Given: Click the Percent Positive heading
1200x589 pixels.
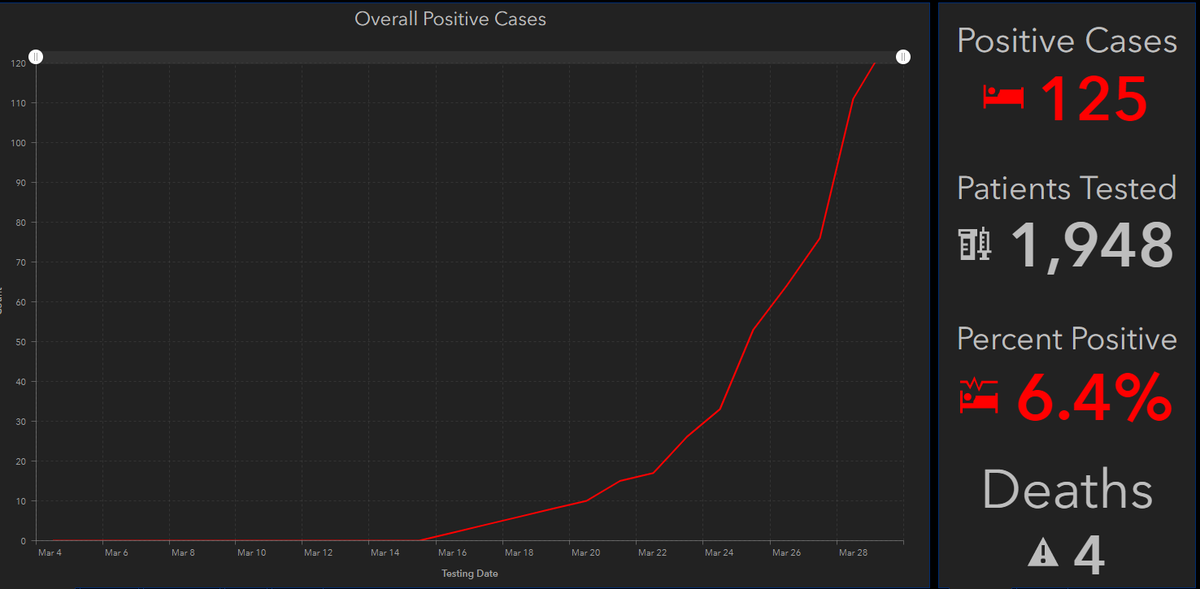Looking at the screenshot, I should tap(1067, 339).
